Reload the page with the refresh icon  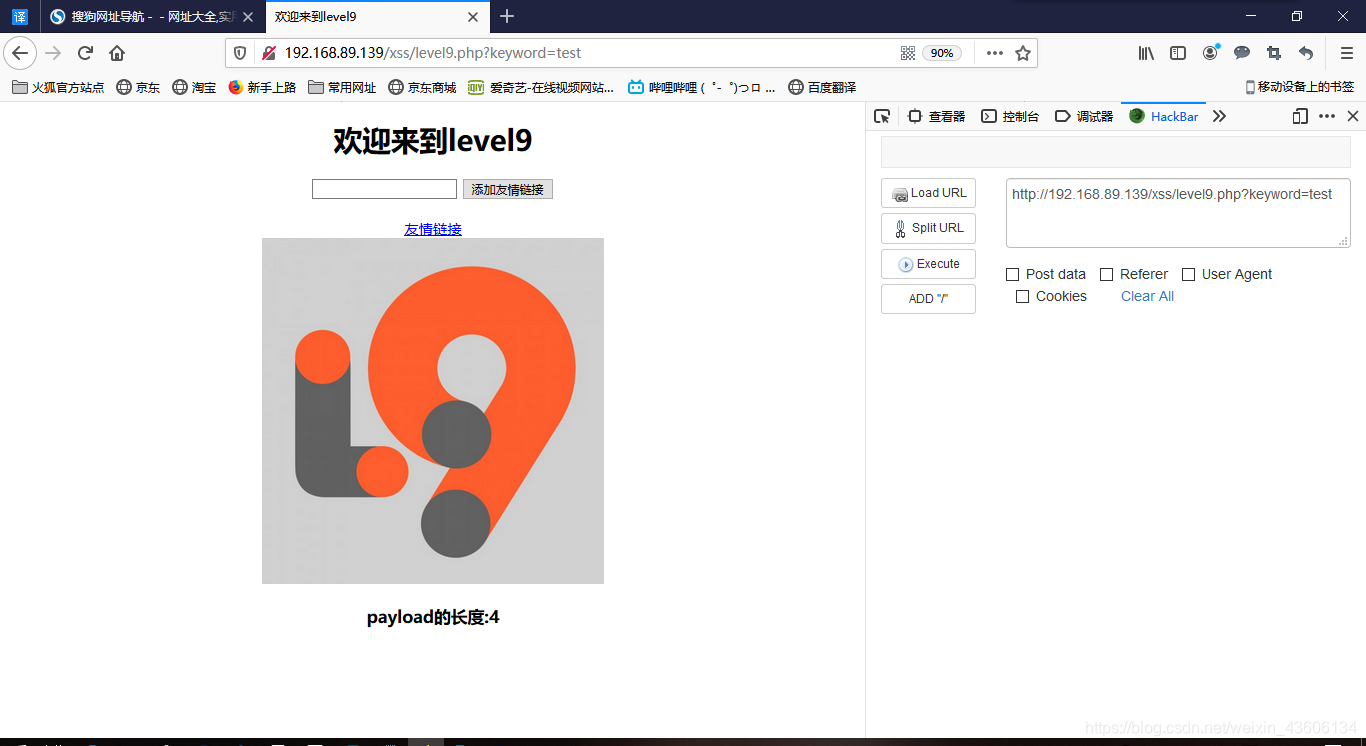[85, 53]
